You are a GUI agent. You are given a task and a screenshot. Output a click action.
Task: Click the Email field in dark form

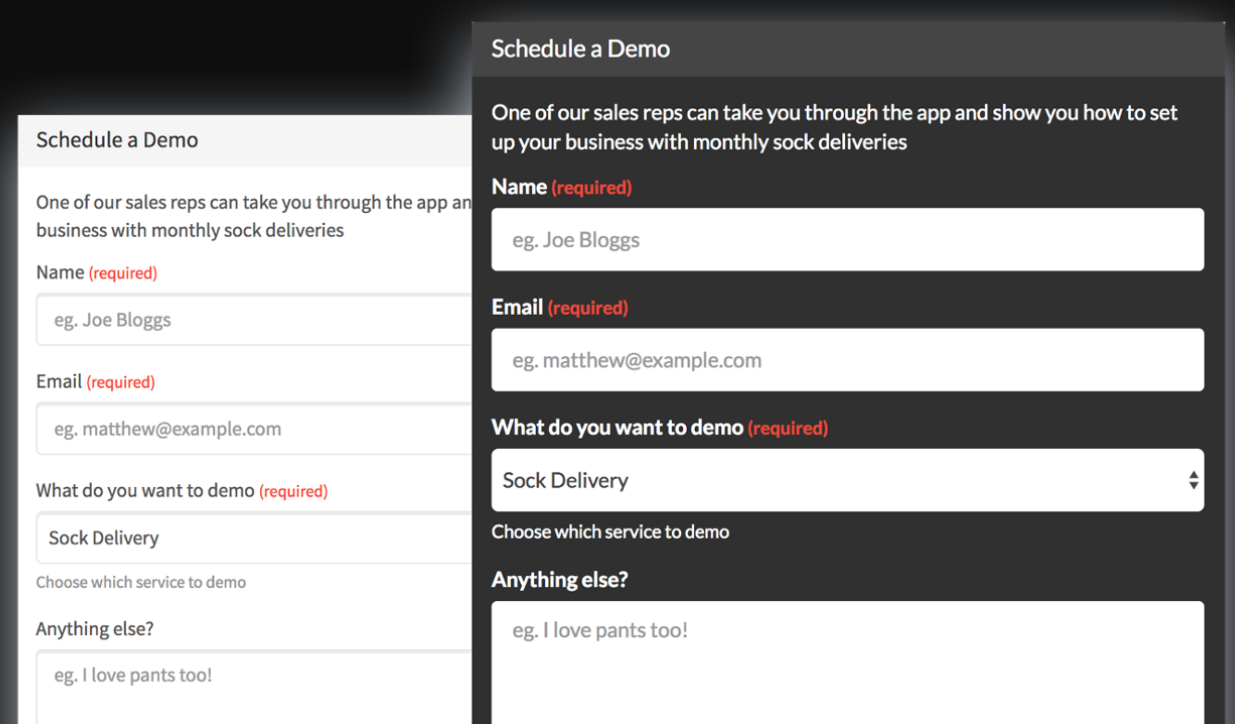click(847, 360)
